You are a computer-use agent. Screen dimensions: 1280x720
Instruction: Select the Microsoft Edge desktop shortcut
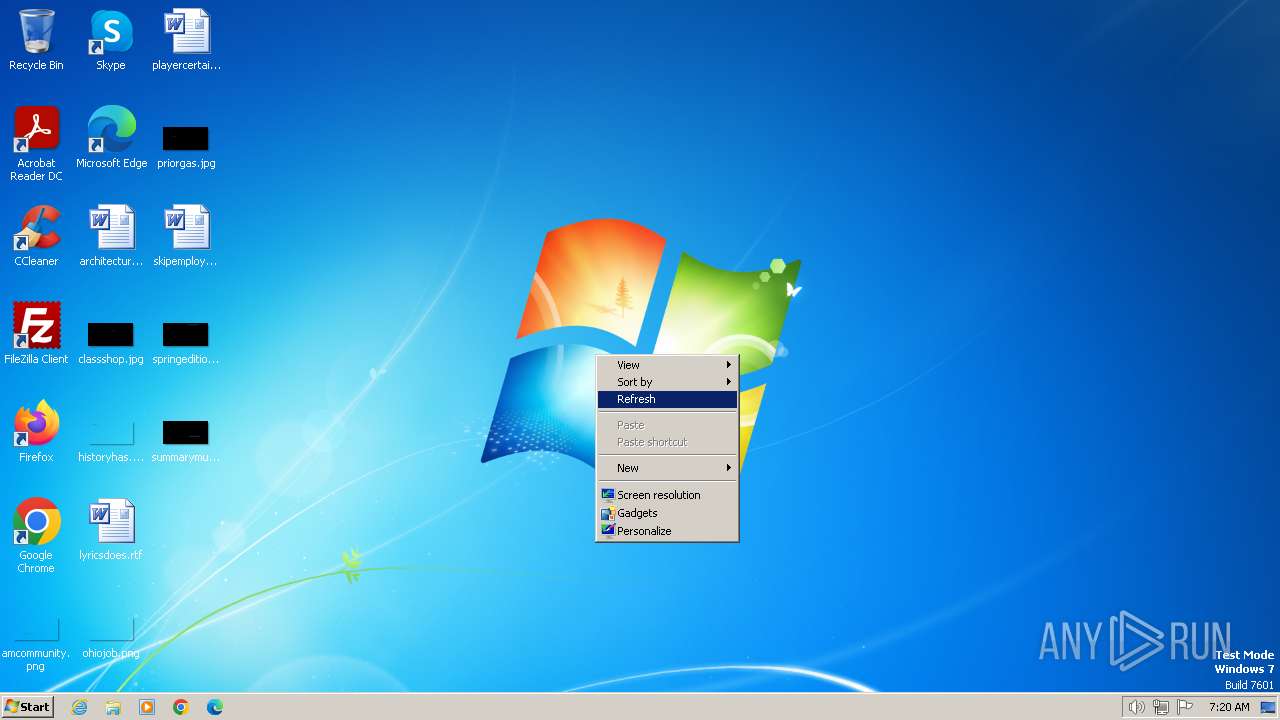pos(111,138)
